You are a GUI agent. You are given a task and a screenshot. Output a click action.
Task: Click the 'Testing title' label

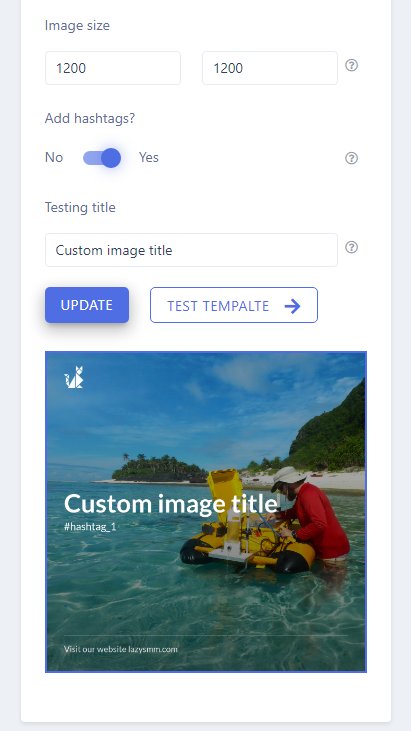80,207
